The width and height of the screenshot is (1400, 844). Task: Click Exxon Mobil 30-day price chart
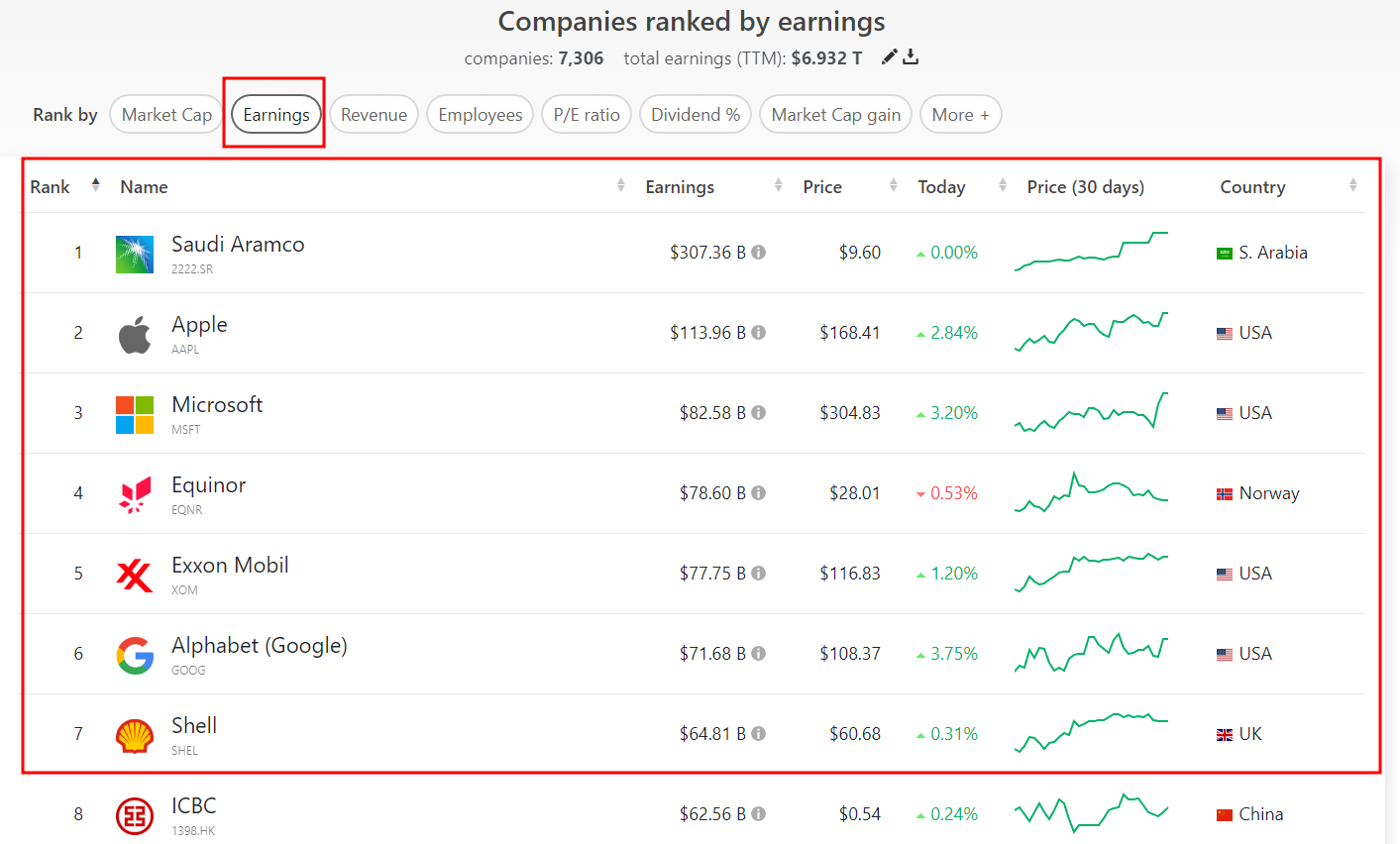[1091, 573]
